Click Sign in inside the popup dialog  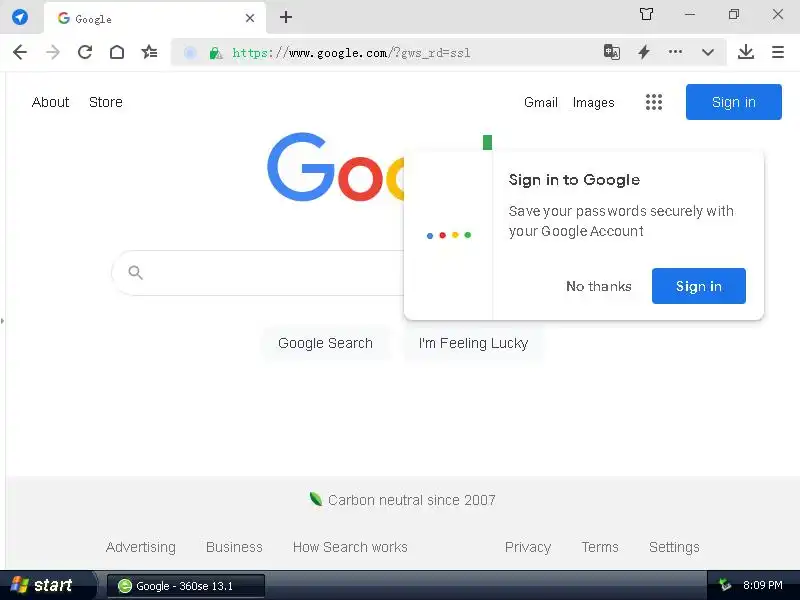[x=699, y=286]
